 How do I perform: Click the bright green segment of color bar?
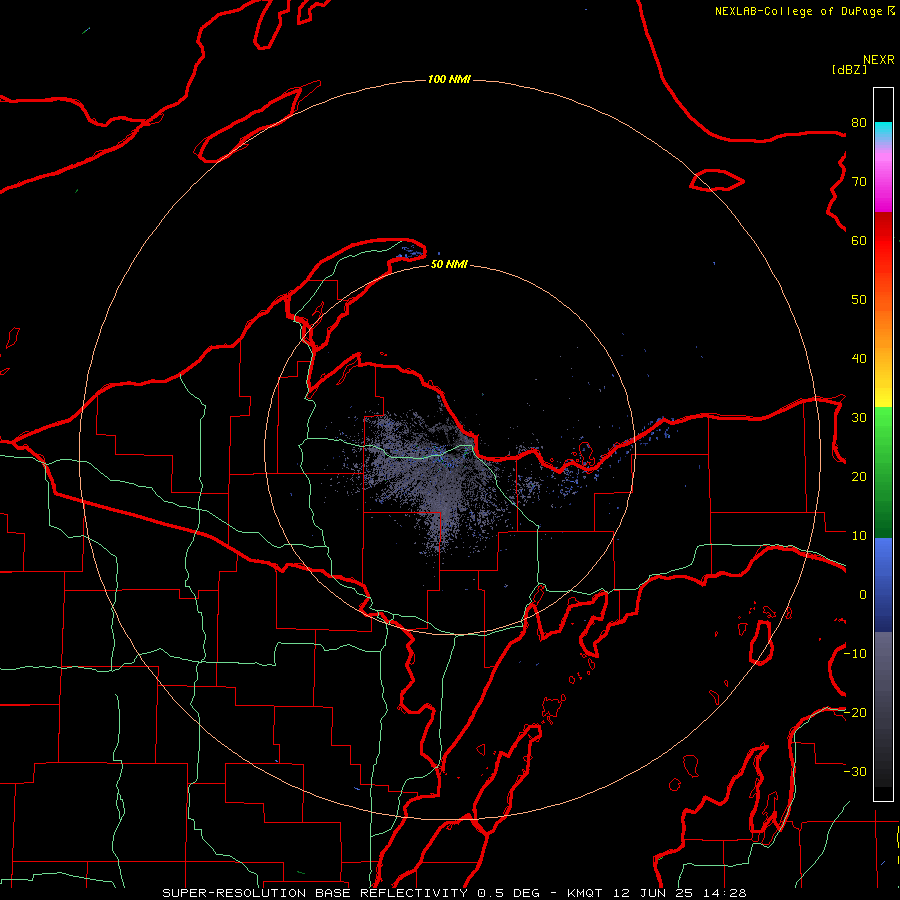click(883, 425)
